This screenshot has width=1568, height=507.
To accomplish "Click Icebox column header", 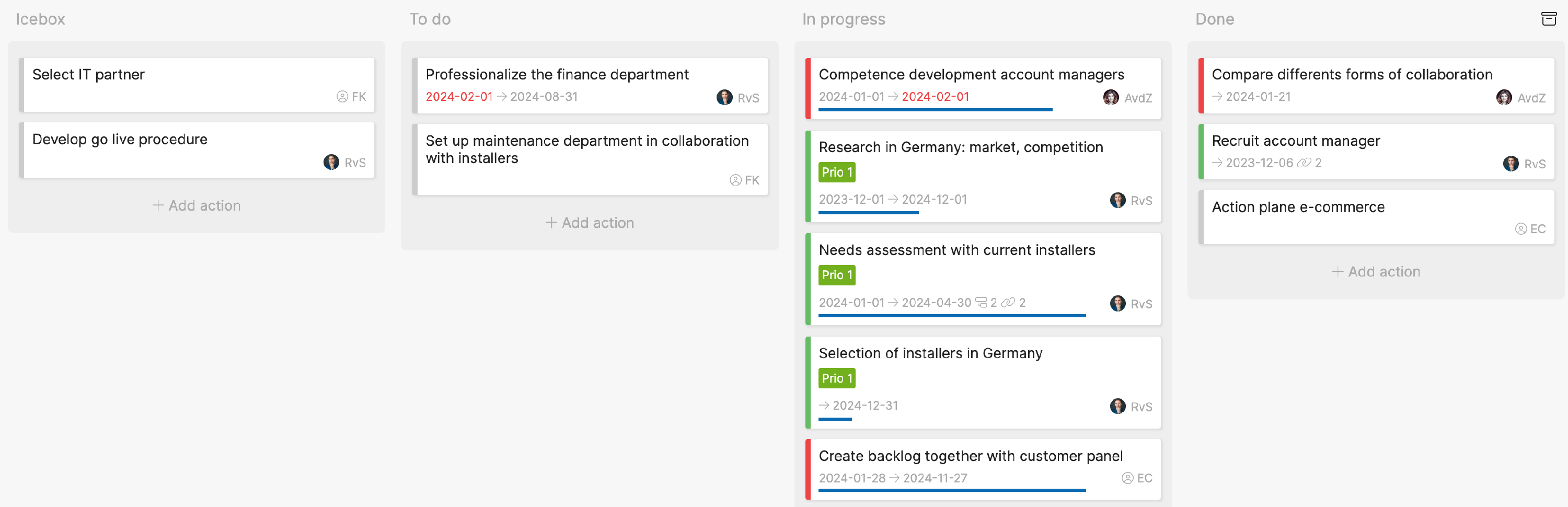I will point(40,19).
